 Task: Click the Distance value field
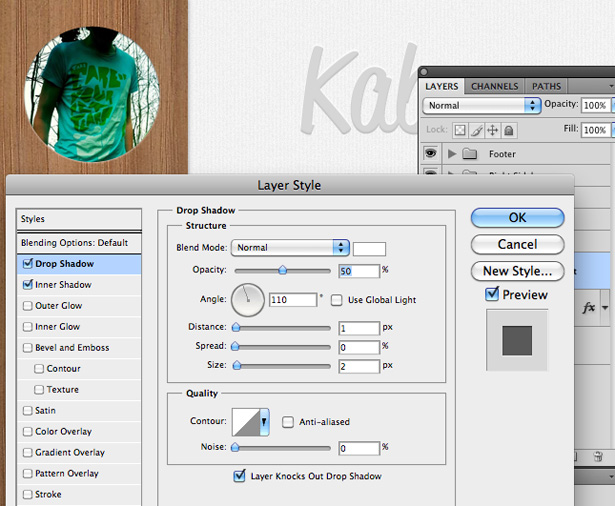coord(359,328)
